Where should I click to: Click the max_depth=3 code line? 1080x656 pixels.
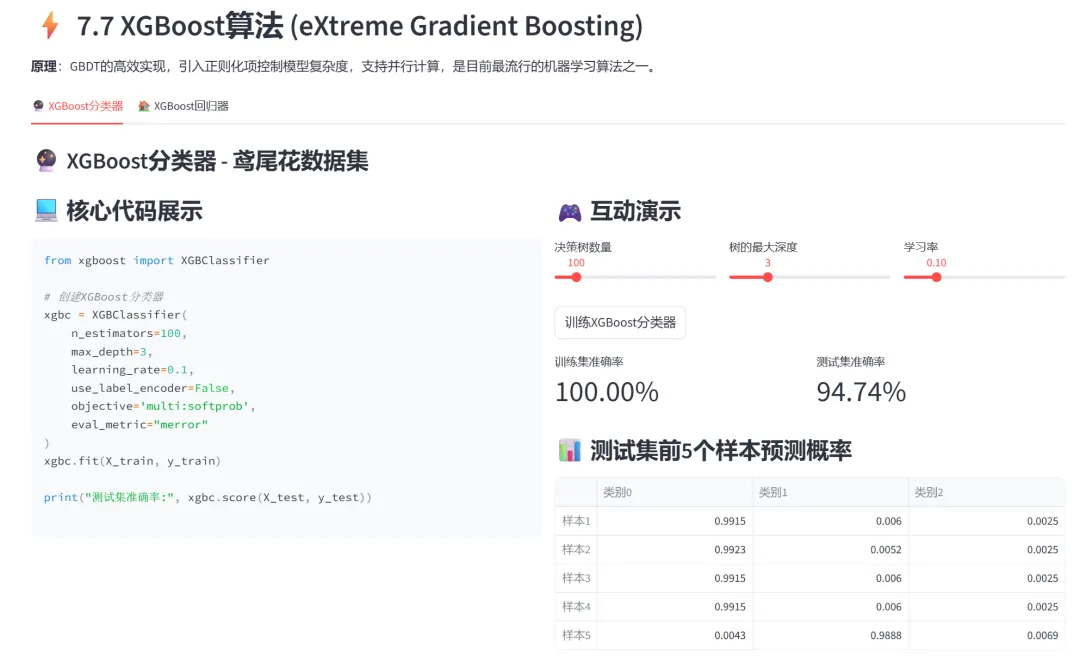[x=111, y=351]
